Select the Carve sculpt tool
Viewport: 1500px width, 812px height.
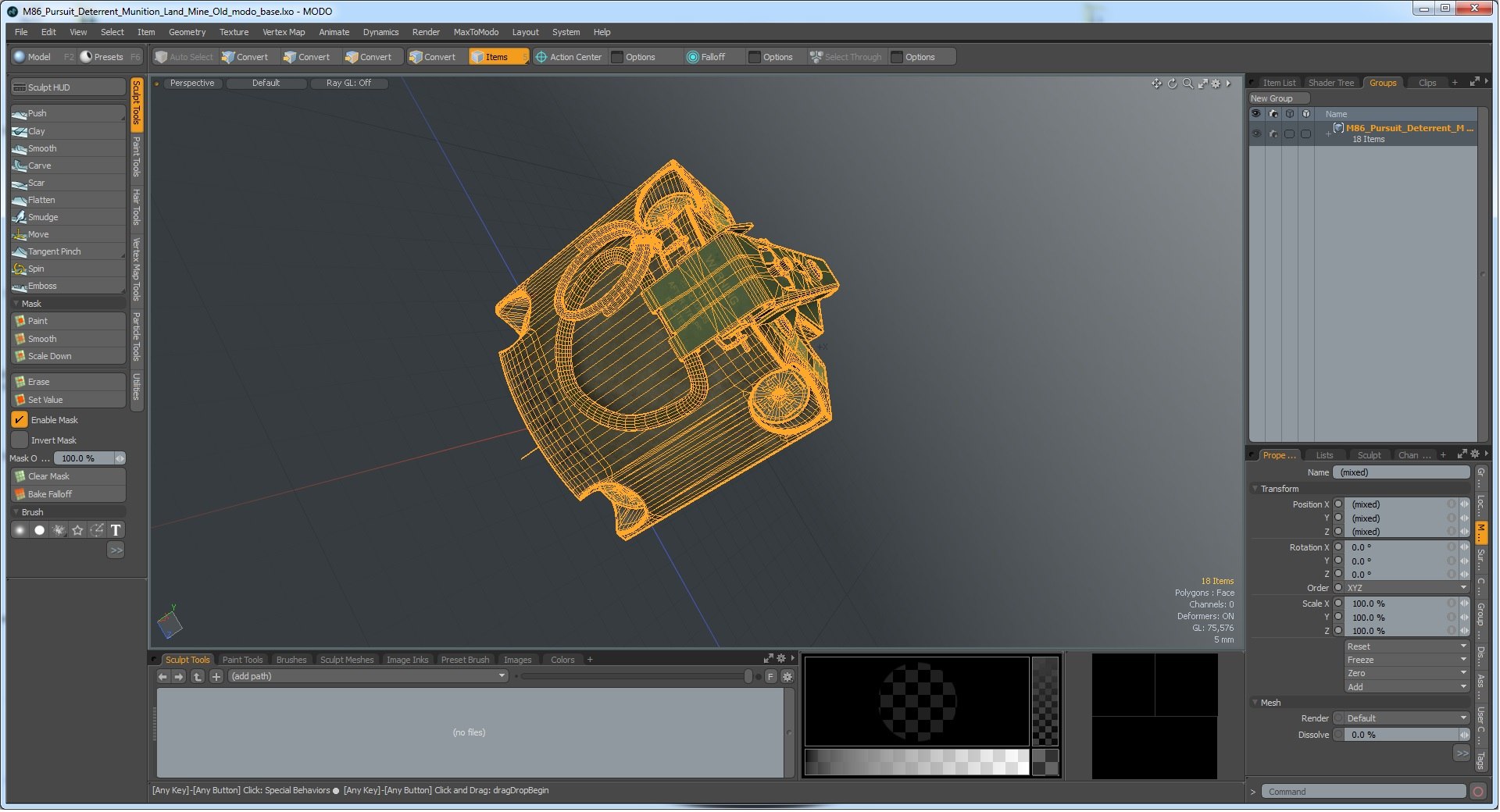click(x=67, y=166)
